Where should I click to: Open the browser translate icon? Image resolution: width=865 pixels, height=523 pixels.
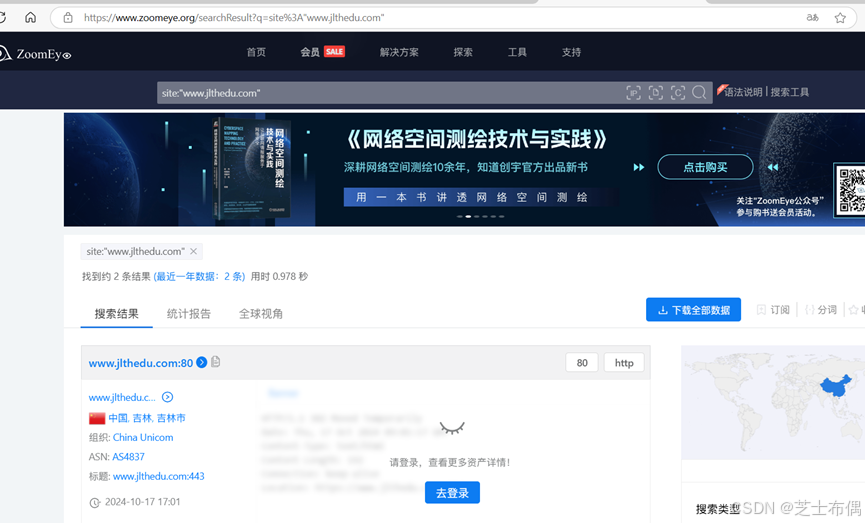tap(812, 18)
